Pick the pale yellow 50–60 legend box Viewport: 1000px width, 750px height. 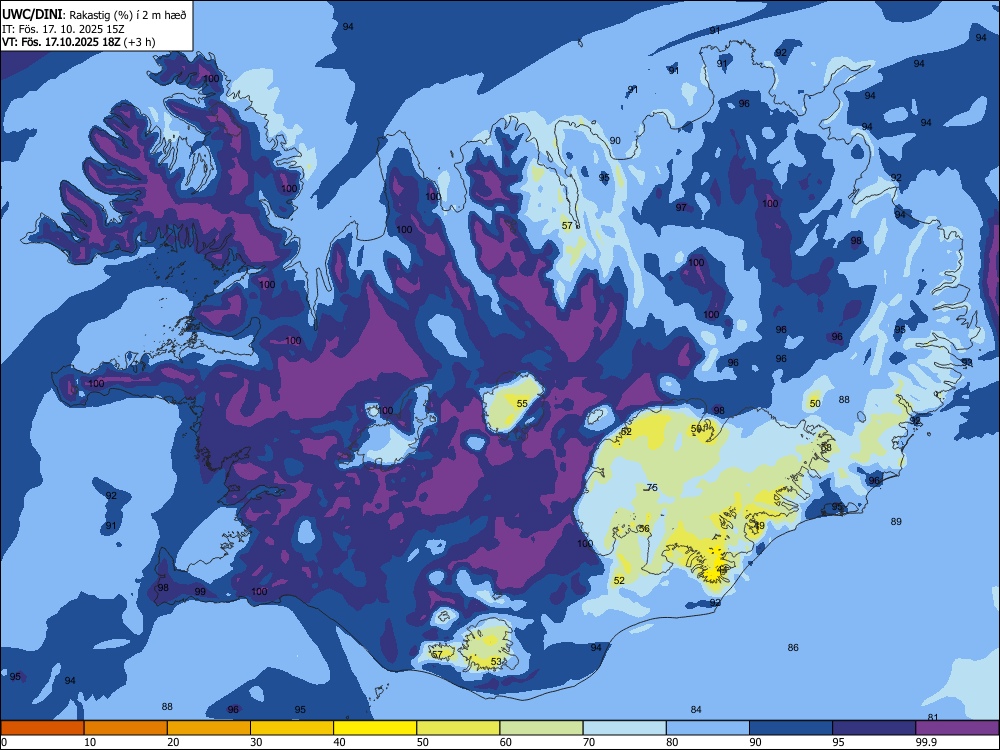pyautogui.click(x=458, y=728)
